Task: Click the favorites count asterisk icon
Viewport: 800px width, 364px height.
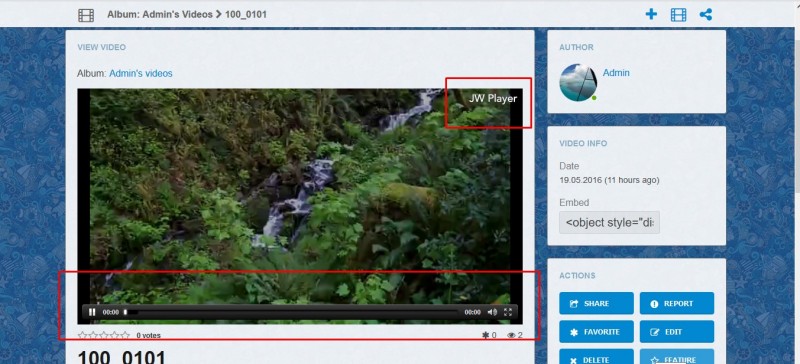Action: [x=485, y=335]
